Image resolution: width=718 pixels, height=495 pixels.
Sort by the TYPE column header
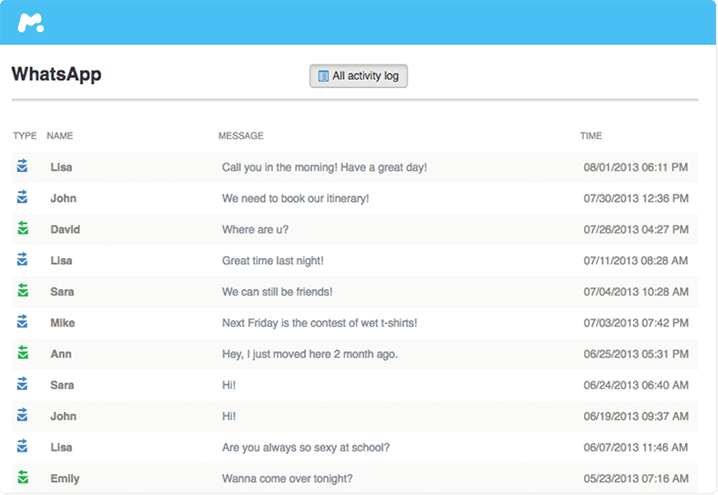point(24,136)
